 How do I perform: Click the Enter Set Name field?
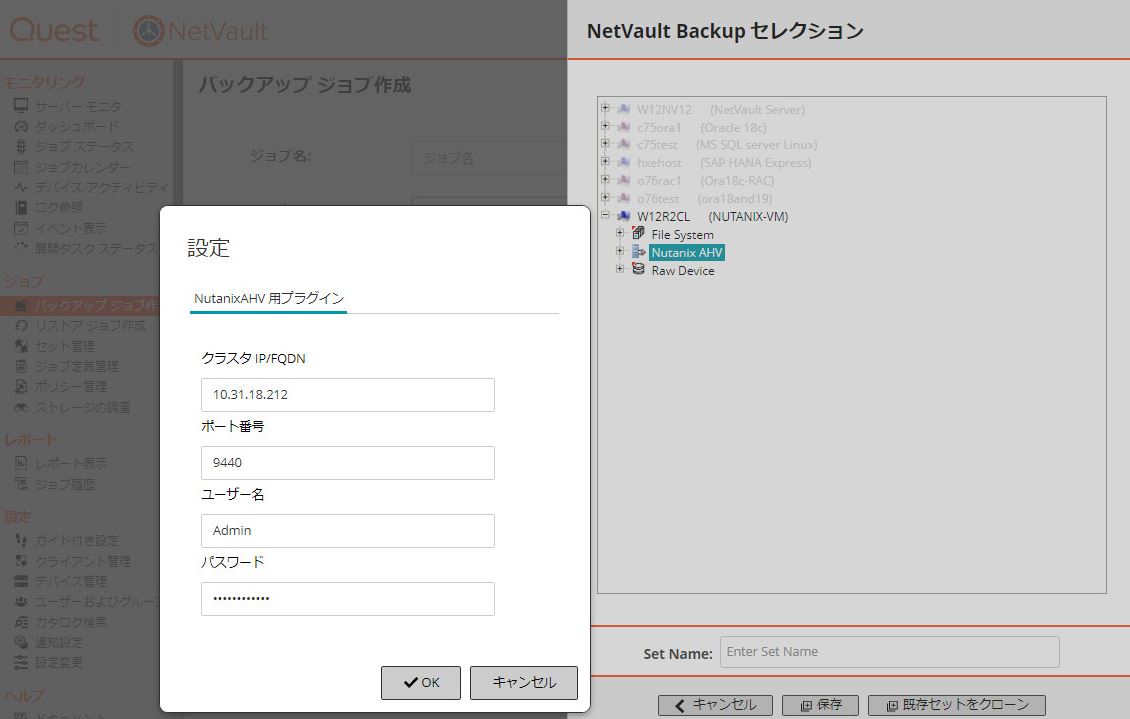pos(890,652)
